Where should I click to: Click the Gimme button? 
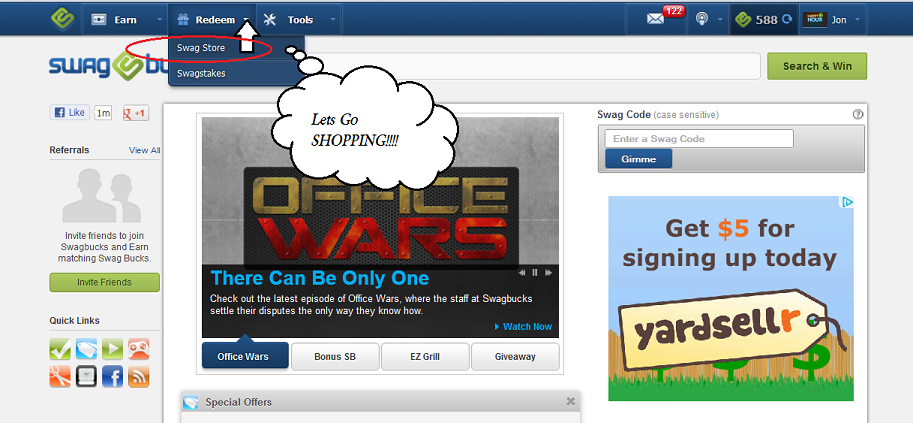coord(638,159)
